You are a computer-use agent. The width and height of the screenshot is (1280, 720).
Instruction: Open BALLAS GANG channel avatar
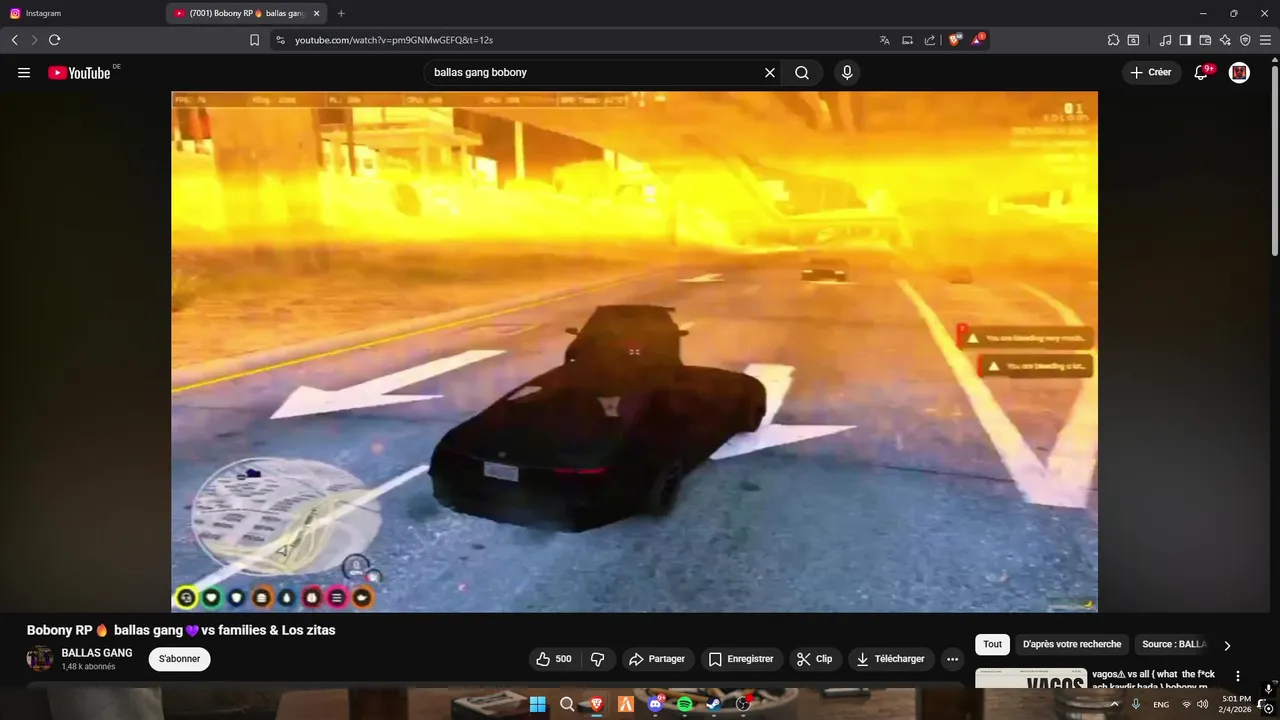(x=40, y=658)
